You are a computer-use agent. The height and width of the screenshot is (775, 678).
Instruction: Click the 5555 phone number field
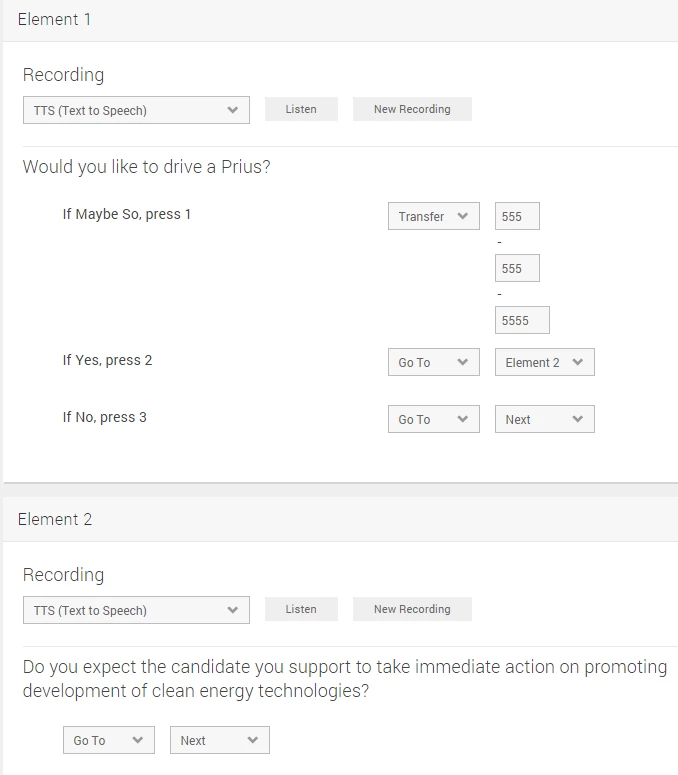click(522, 320)
